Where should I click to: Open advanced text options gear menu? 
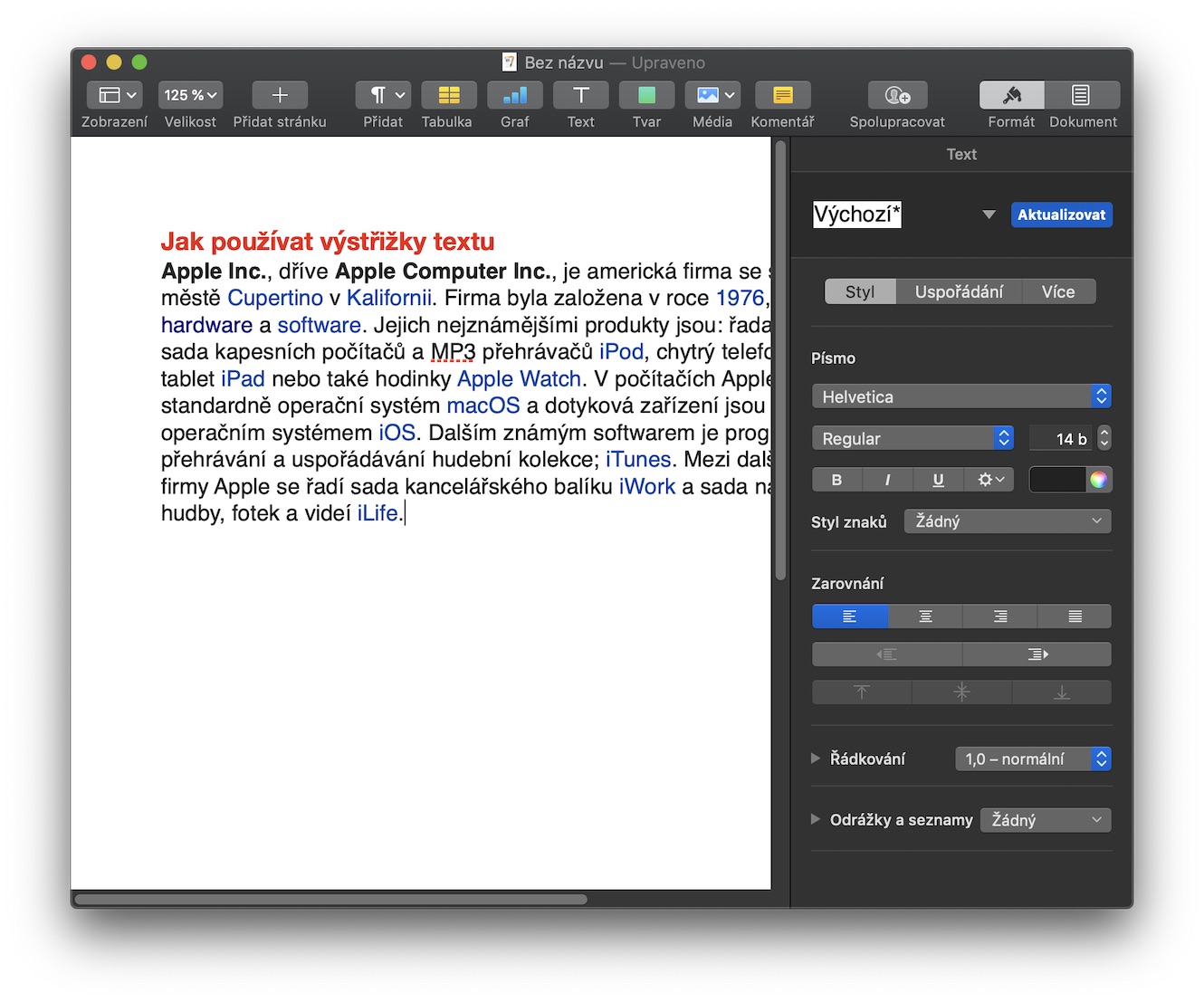point(989,480)
